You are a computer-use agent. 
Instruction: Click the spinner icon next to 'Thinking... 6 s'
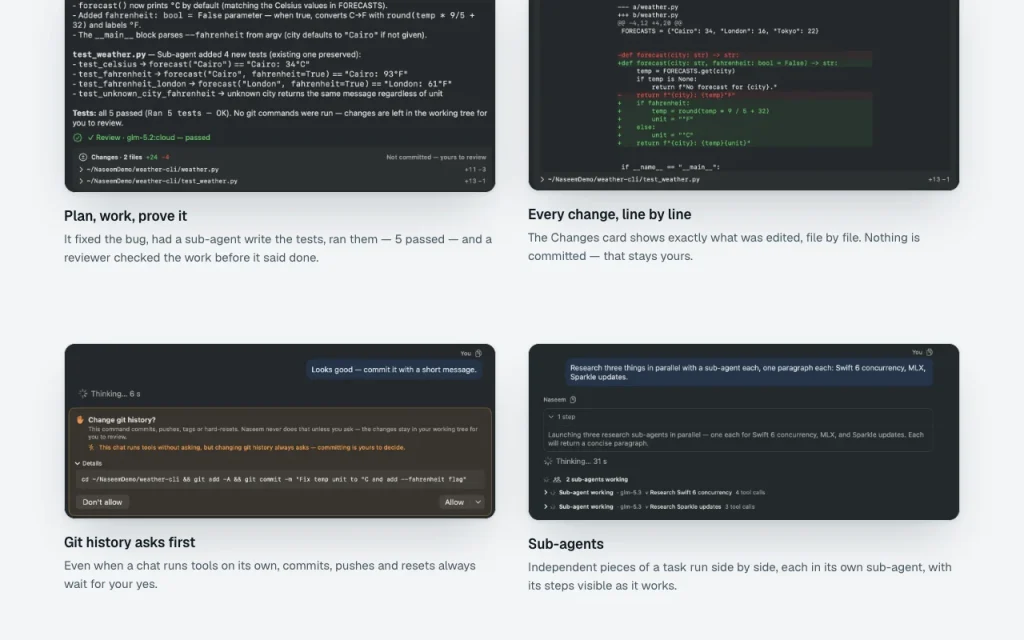[83, 394]
